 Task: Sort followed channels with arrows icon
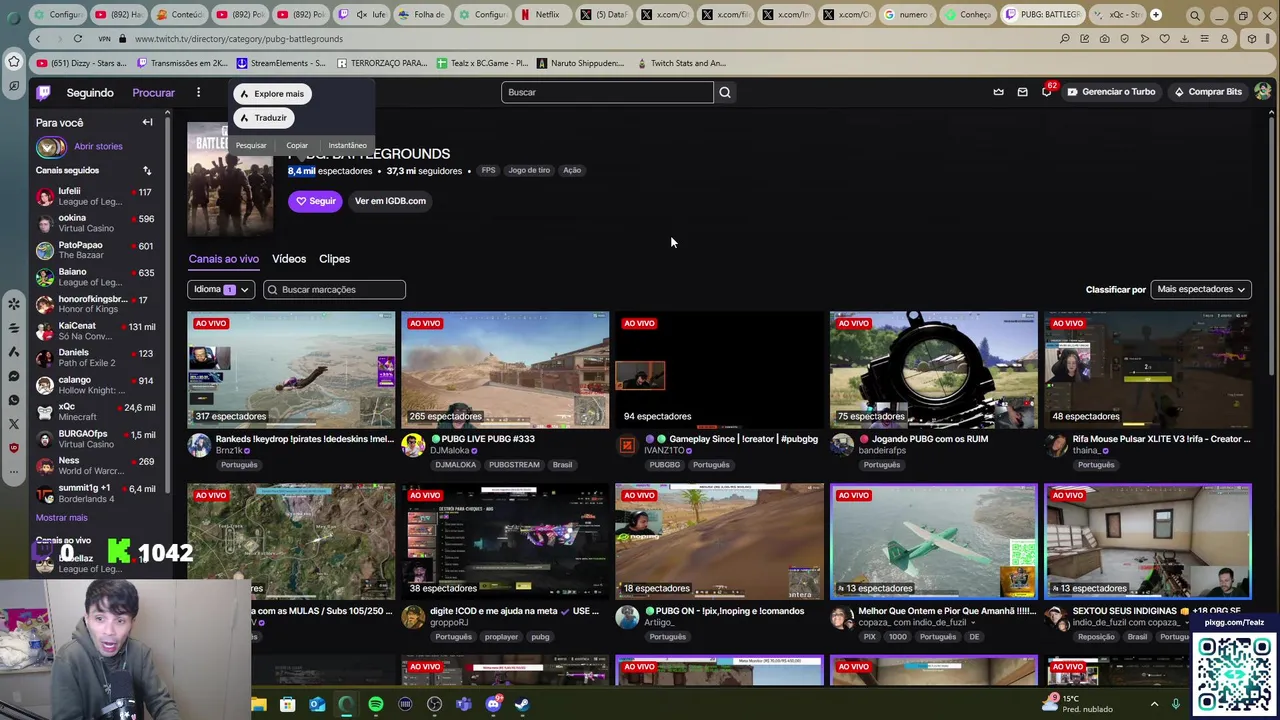[x=147, y=170]
